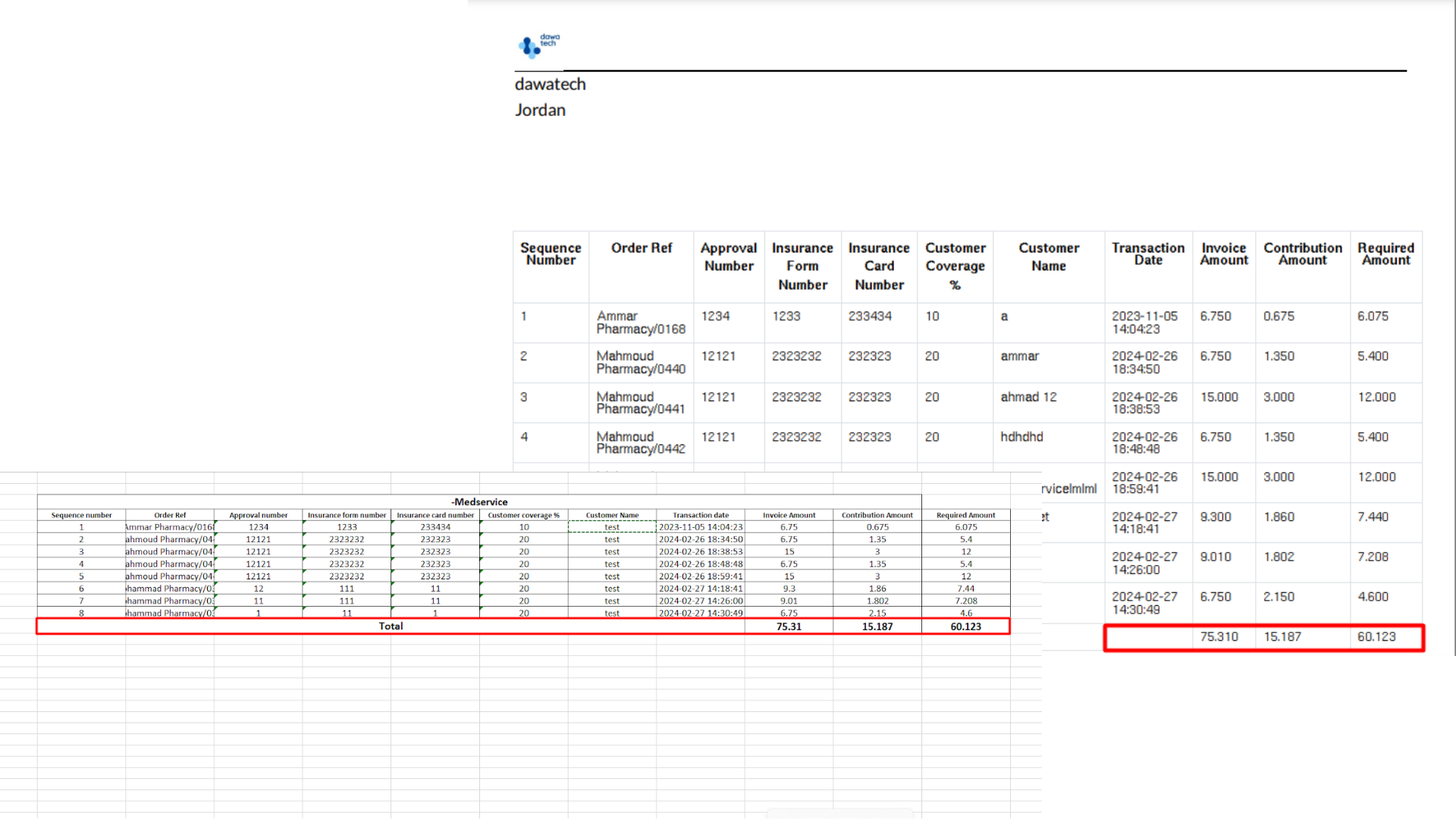
Task: Select the spreadsheet 'Total' merged cell
Action: coord(391,626)
